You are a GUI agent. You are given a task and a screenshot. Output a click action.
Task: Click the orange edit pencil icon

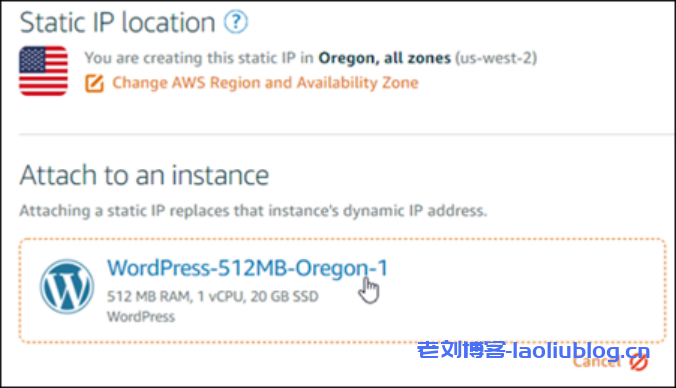point(94,83)
